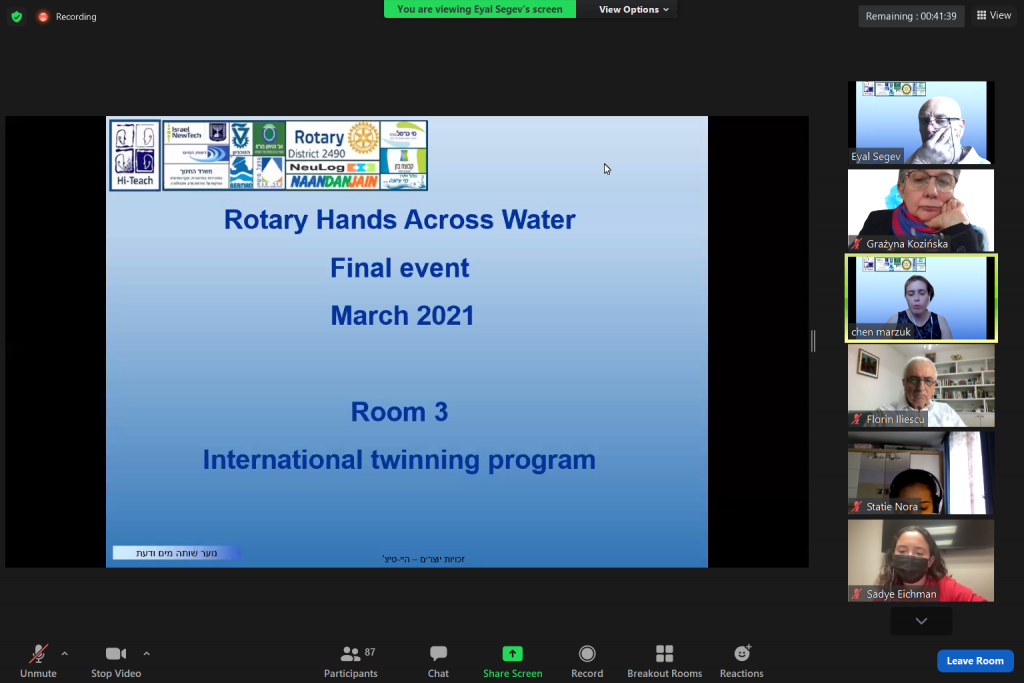
Task: Open the View layout menu
Action: (x=994, y=15)
